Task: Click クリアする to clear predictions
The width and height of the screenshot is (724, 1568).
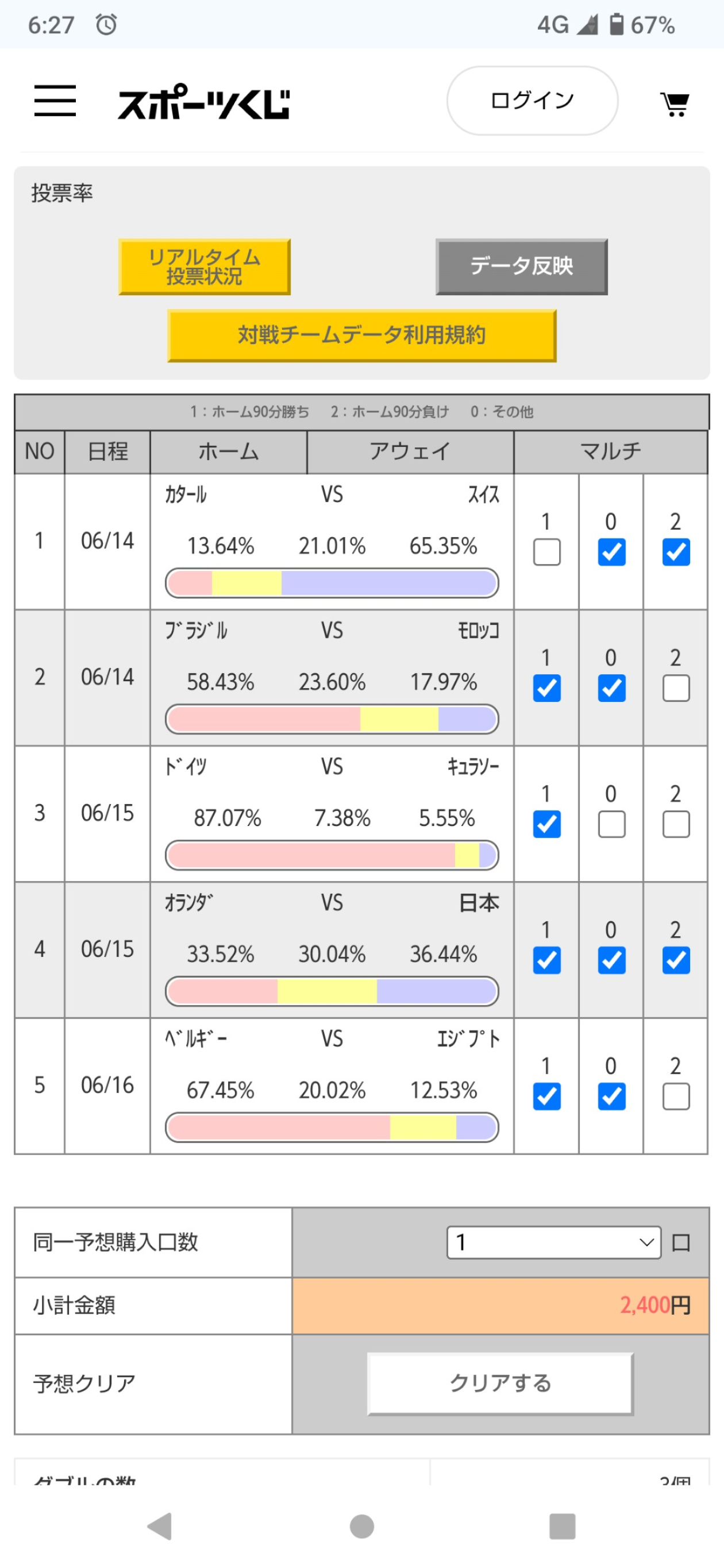Action: (x=500, y=1384)
